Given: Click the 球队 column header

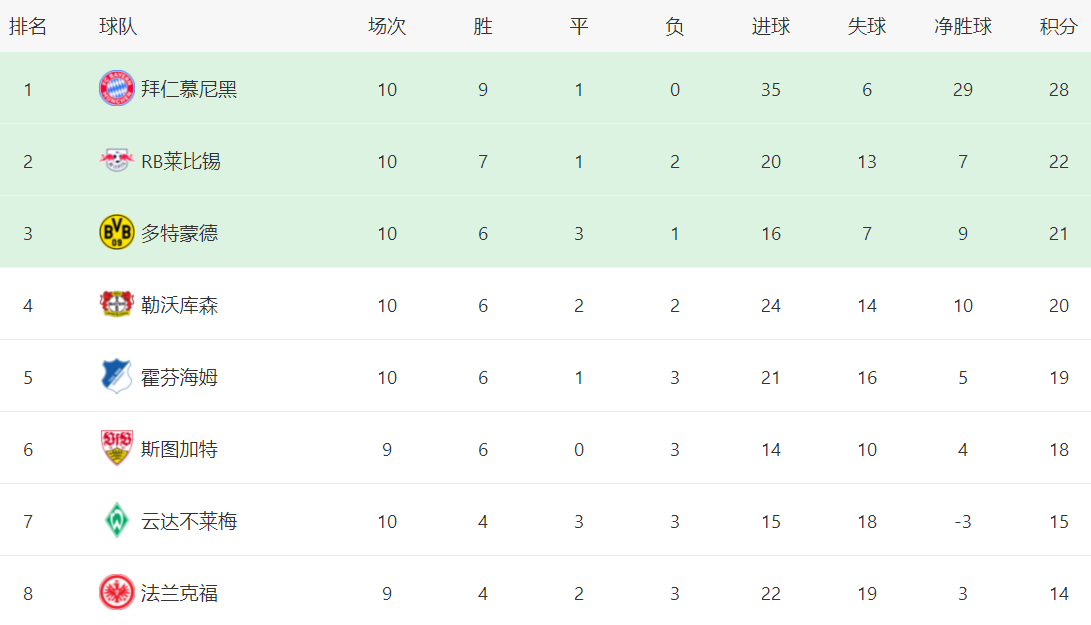Looking at the screenshot, I should tap(118, 27).
